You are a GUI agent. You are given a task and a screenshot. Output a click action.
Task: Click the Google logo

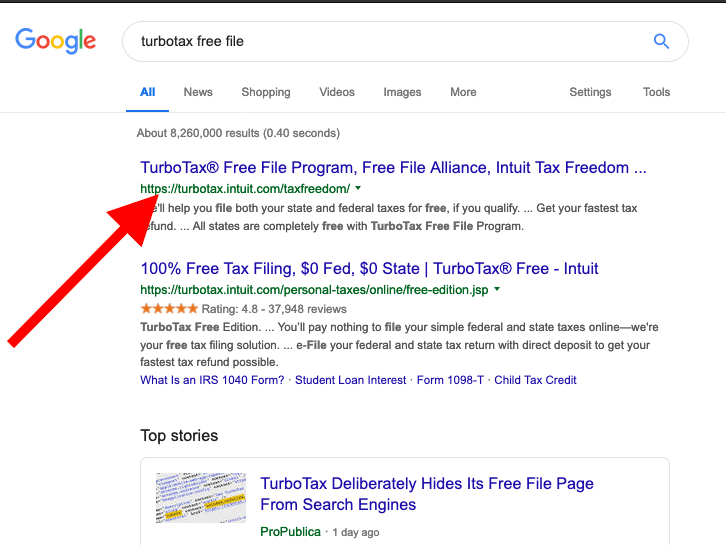[x=56, y=41]
